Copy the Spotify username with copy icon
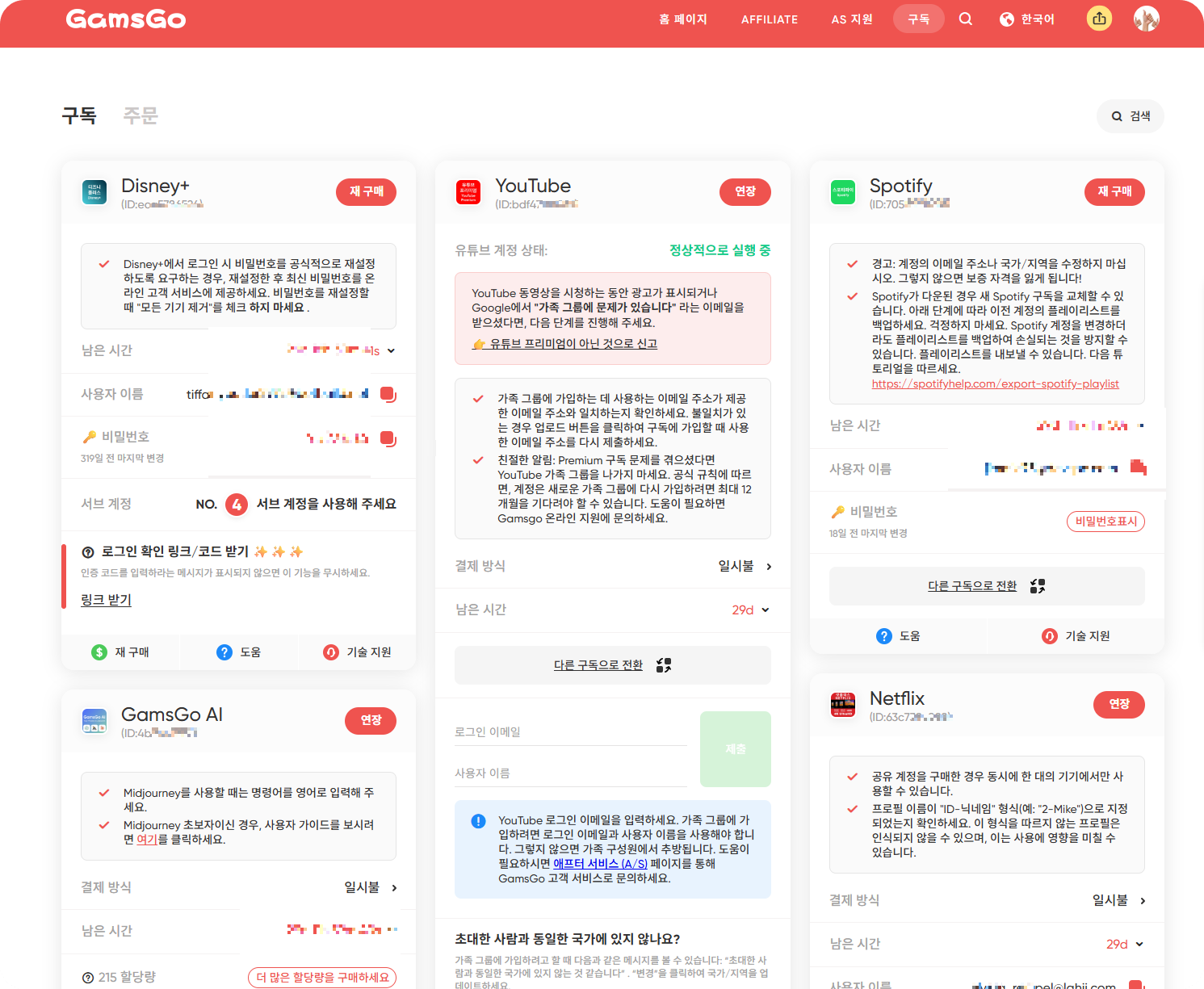The image size is (1204, 989). coord(1139,467)
